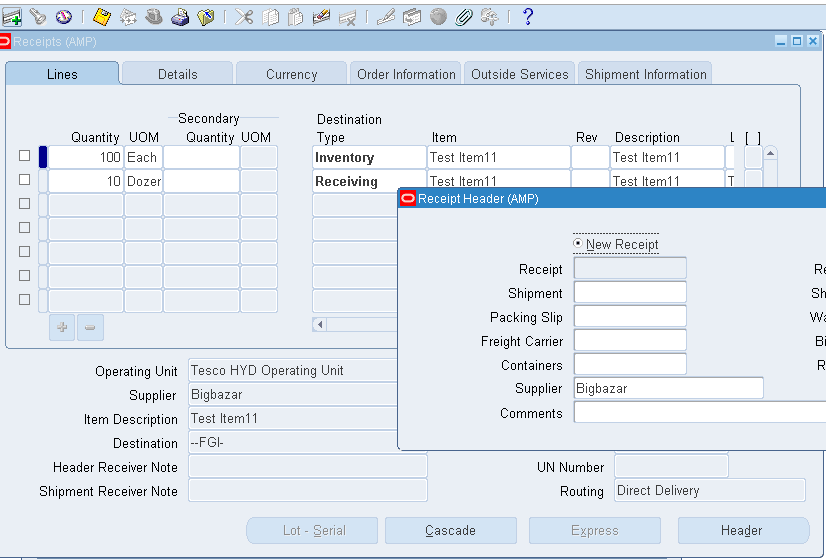Click the Header button
The width and height of the screenshot is (826, 560).
[x=743, y=530]
